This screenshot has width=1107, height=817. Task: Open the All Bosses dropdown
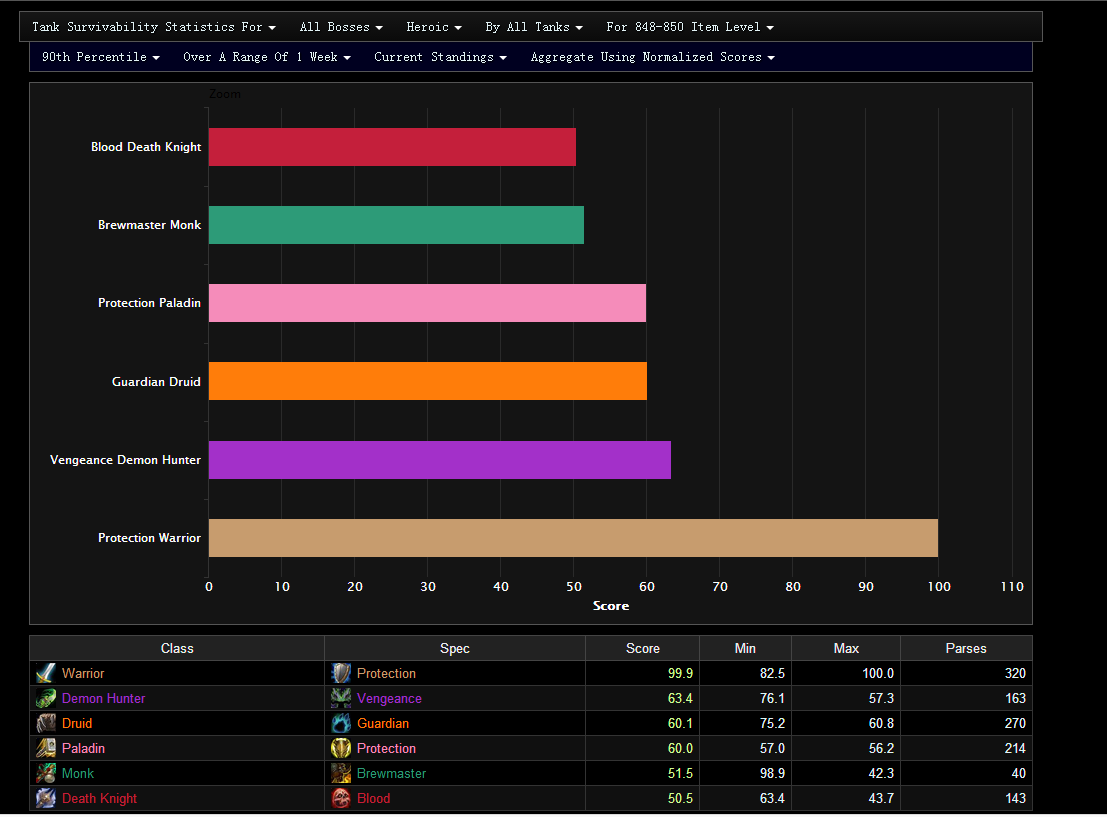341,27
